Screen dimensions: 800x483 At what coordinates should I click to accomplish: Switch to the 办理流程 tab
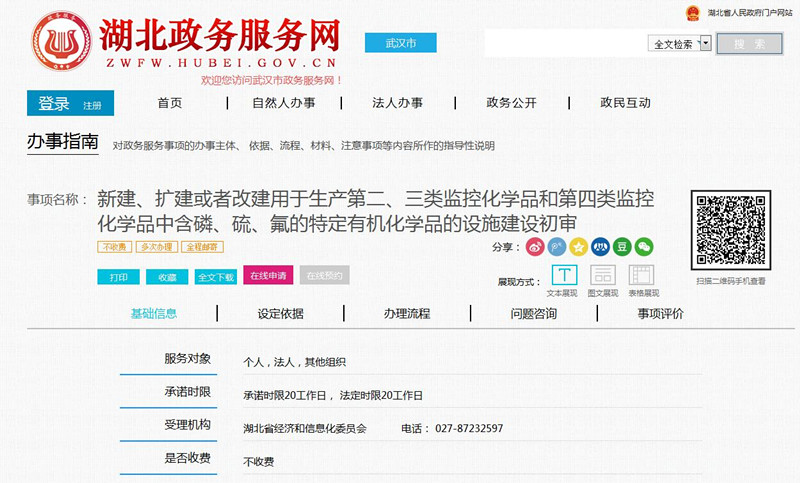coord(407,313)
